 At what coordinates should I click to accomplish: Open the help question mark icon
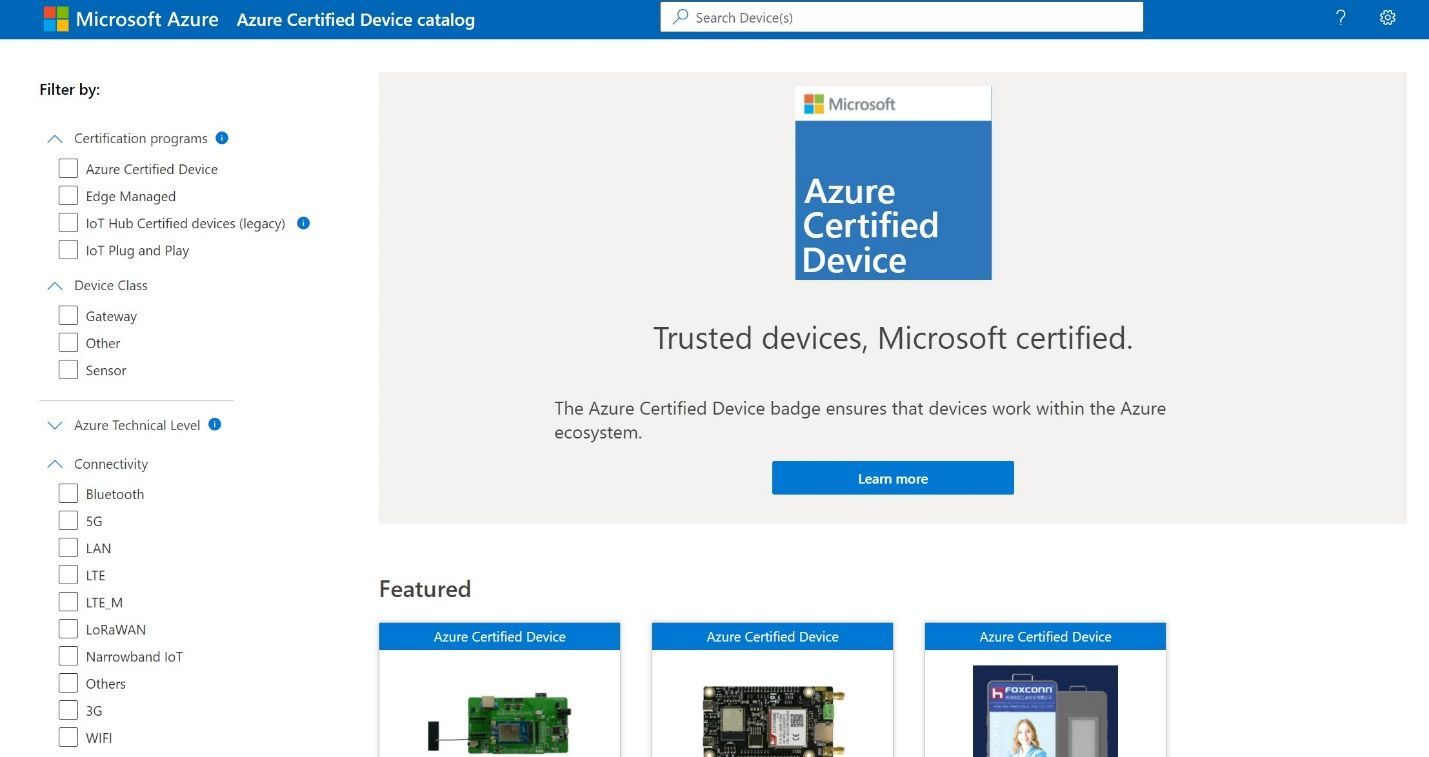pyautogui.click(x=1341, y=18)
